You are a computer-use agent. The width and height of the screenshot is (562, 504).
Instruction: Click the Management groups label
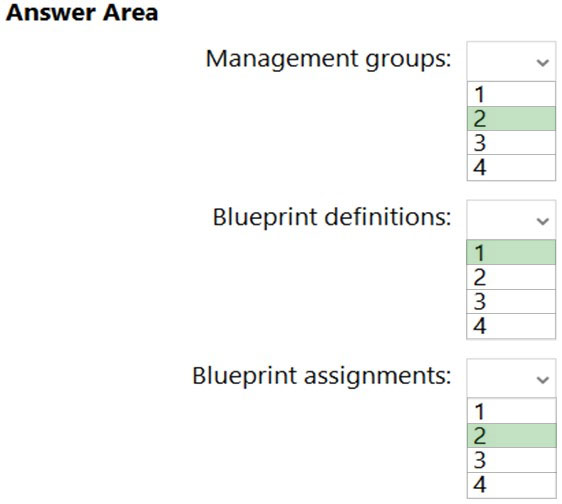pos(328,60)
